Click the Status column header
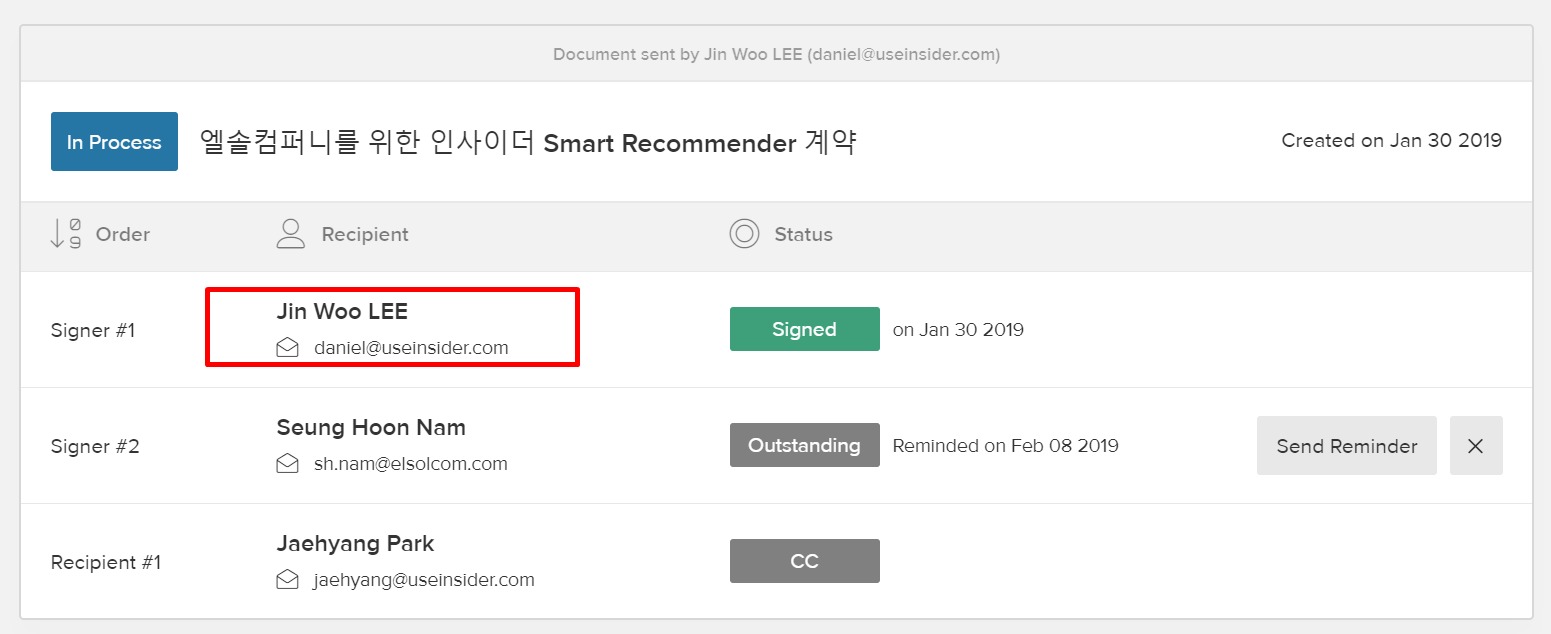Viewport: 1551px width, 634px height. pos(803,234)
